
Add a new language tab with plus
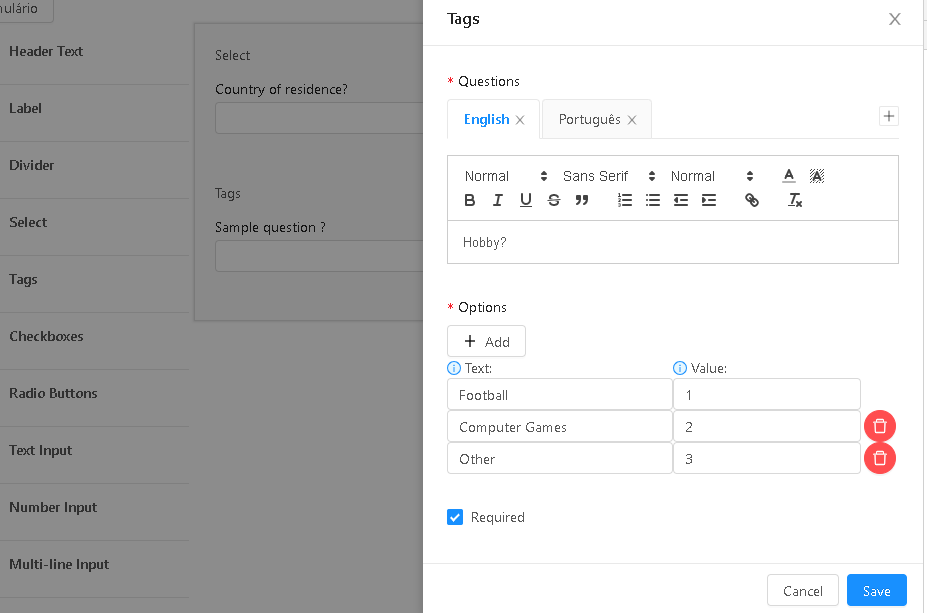pyautogui.click(x=889, y=116)
